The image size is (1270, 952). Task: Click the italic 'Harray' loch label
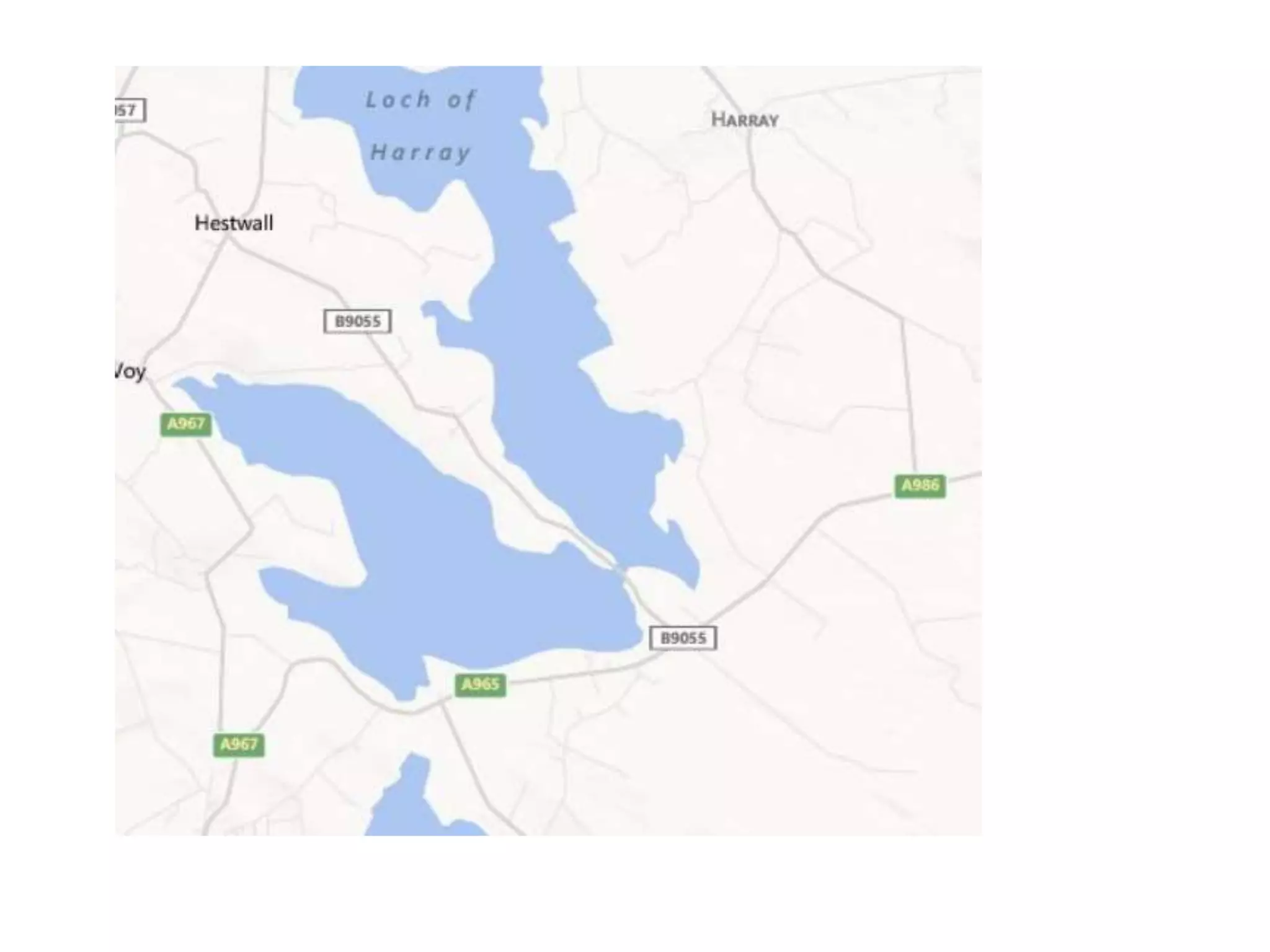tap(421, 152)
